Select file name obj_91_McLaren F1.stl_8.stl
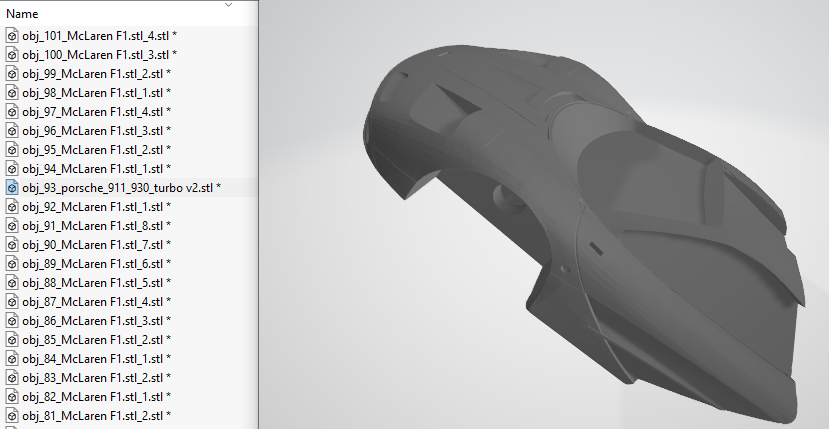Viewport: 829px width, 429px height. (97, 226)
